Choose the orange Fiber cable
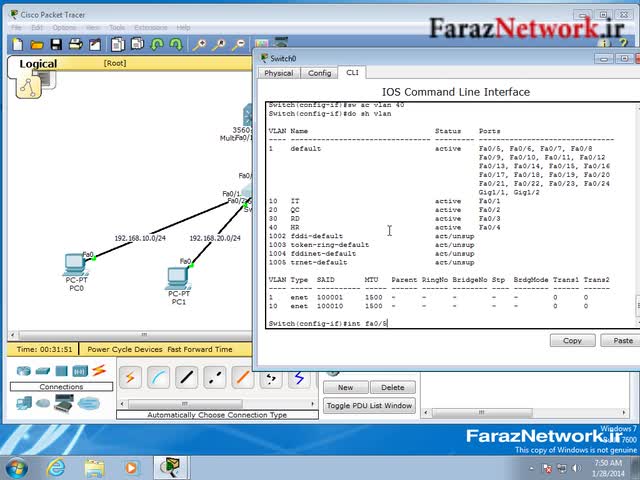 (243, 378)
